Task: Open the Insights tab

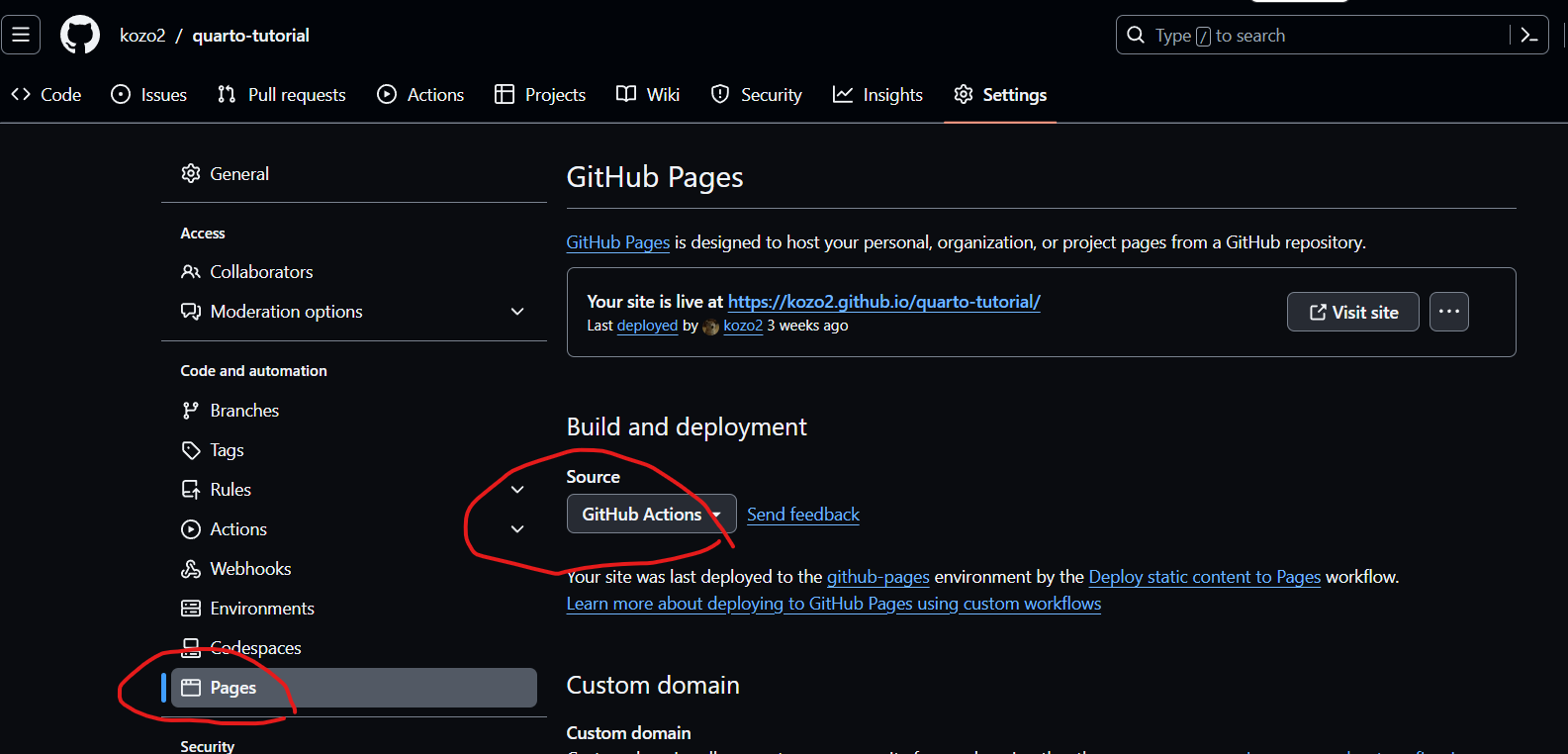Action: click(878, 94)
